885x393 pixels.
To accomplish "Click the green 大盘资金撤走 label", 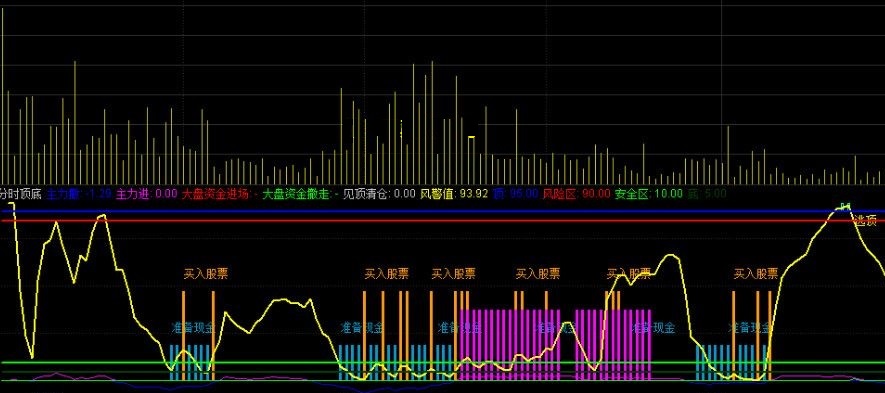I will [301, 194].
